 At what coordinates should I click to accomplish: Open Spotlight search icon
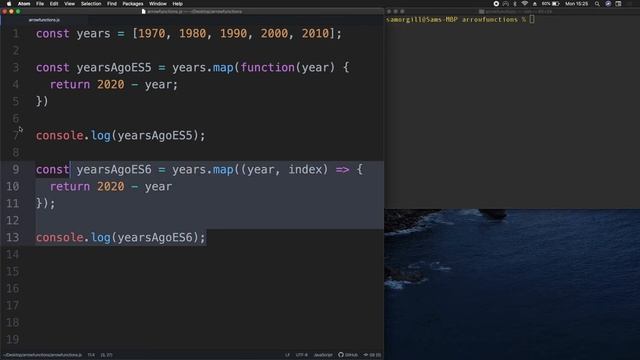click(x=597, y=4)
